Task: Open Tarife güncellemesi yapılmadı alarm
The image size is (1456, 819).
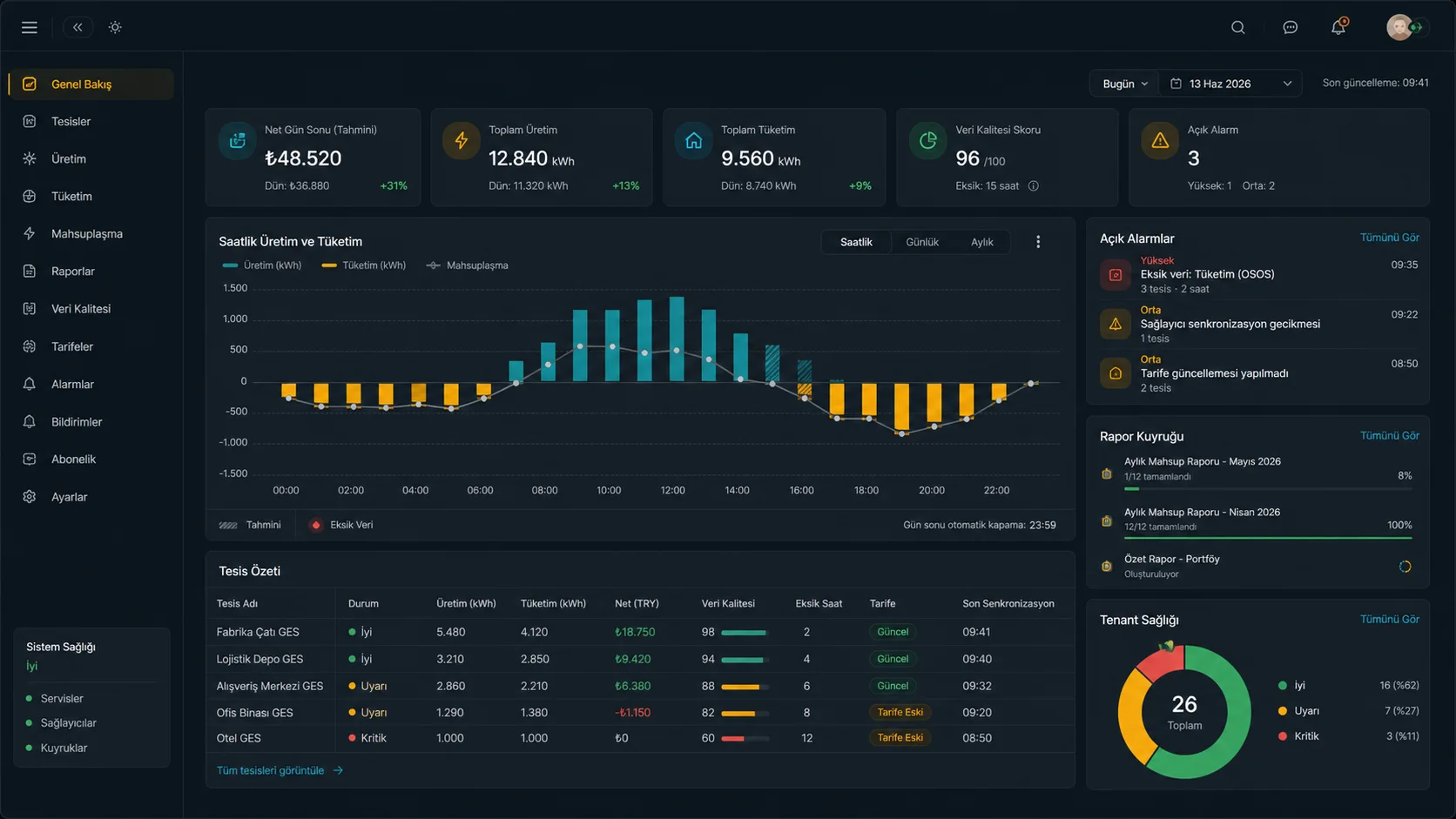Action: click(1258, 374)
